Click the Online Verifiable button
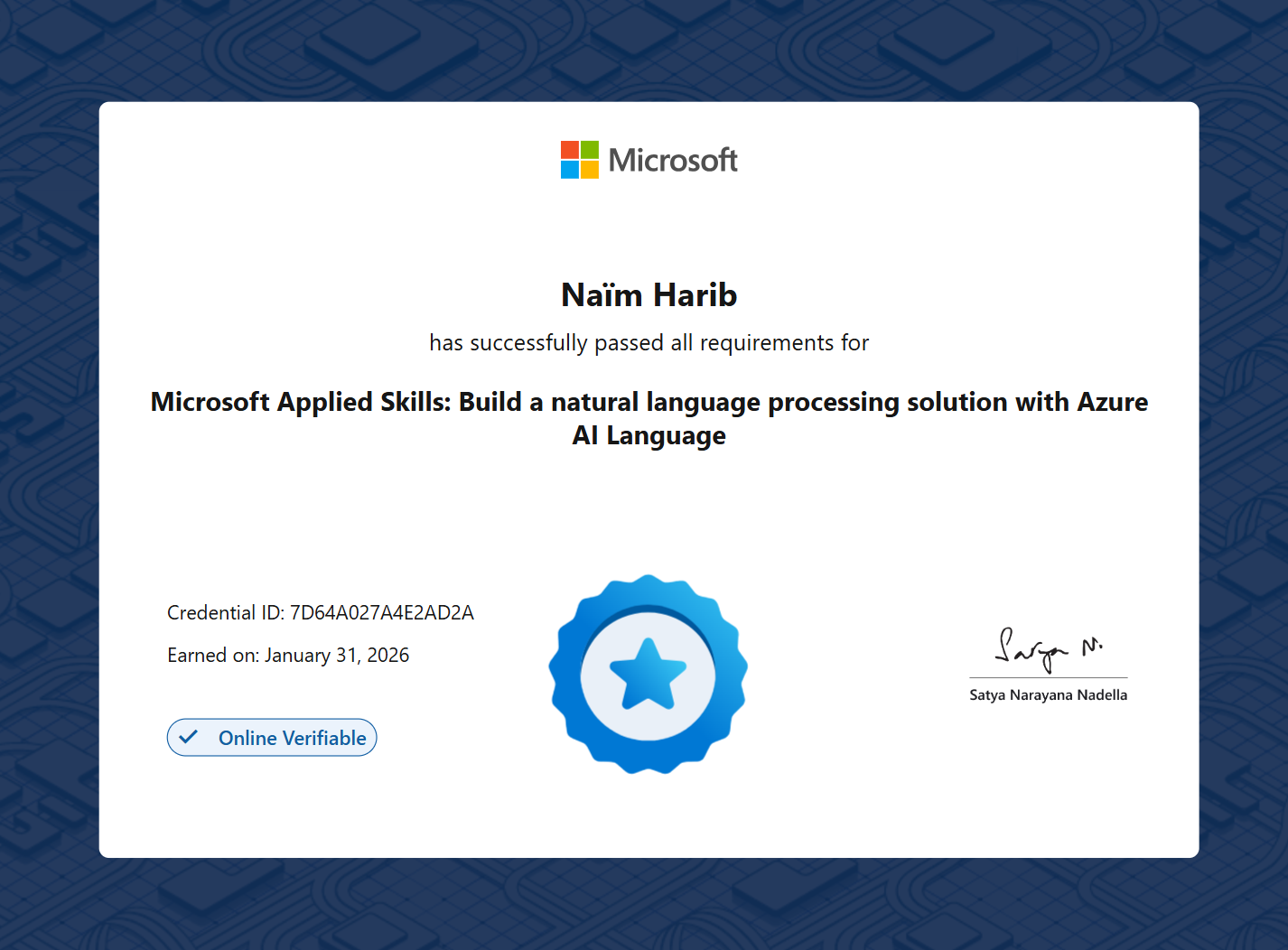1288x950 pixels. pos(271,737)
